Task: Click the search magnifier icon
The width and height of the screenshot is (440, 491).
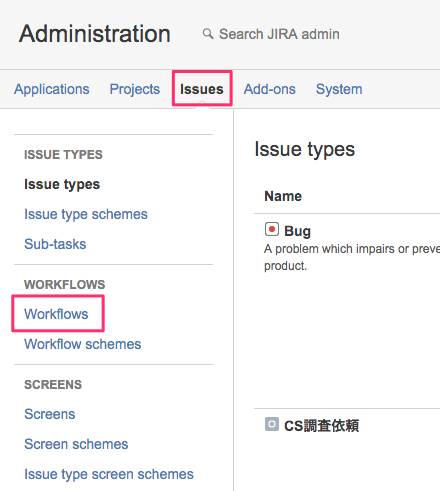Action: tap(208, 34)
